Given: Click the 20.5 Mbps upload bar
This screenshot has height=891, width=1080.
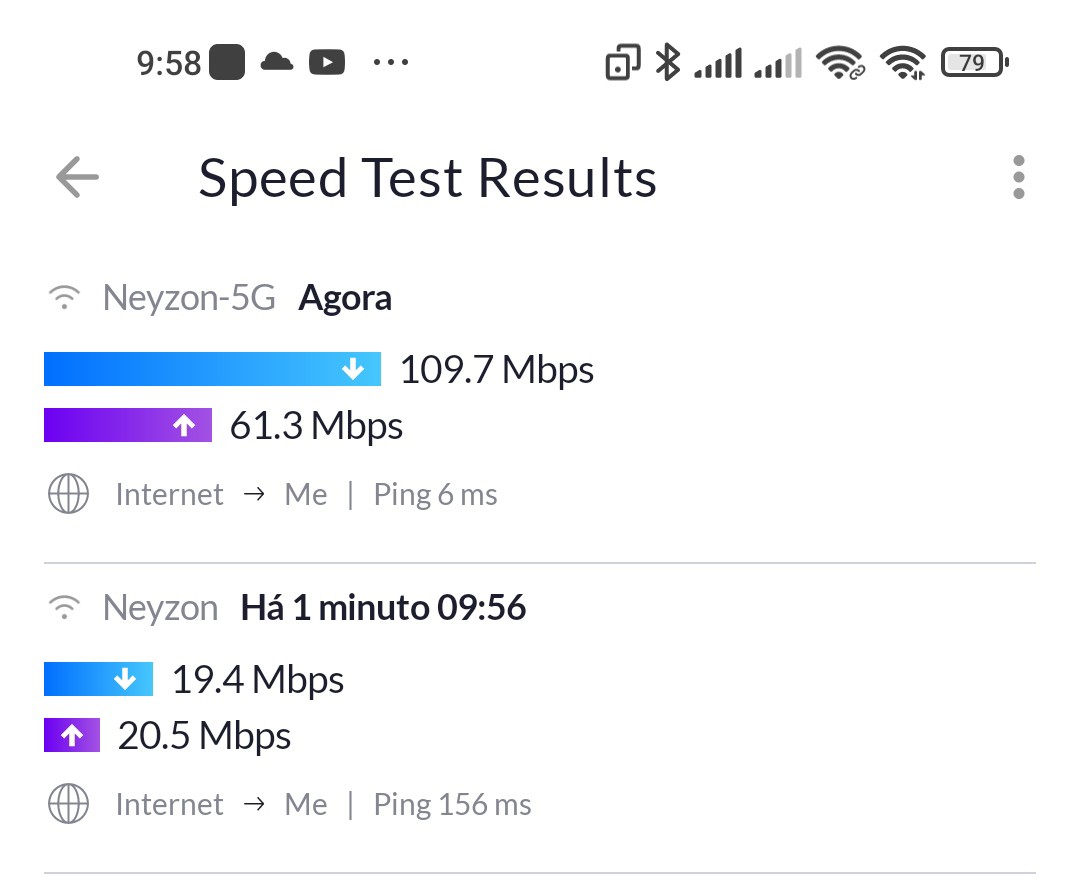Looking at the screenshot, I should pos(72,736).
